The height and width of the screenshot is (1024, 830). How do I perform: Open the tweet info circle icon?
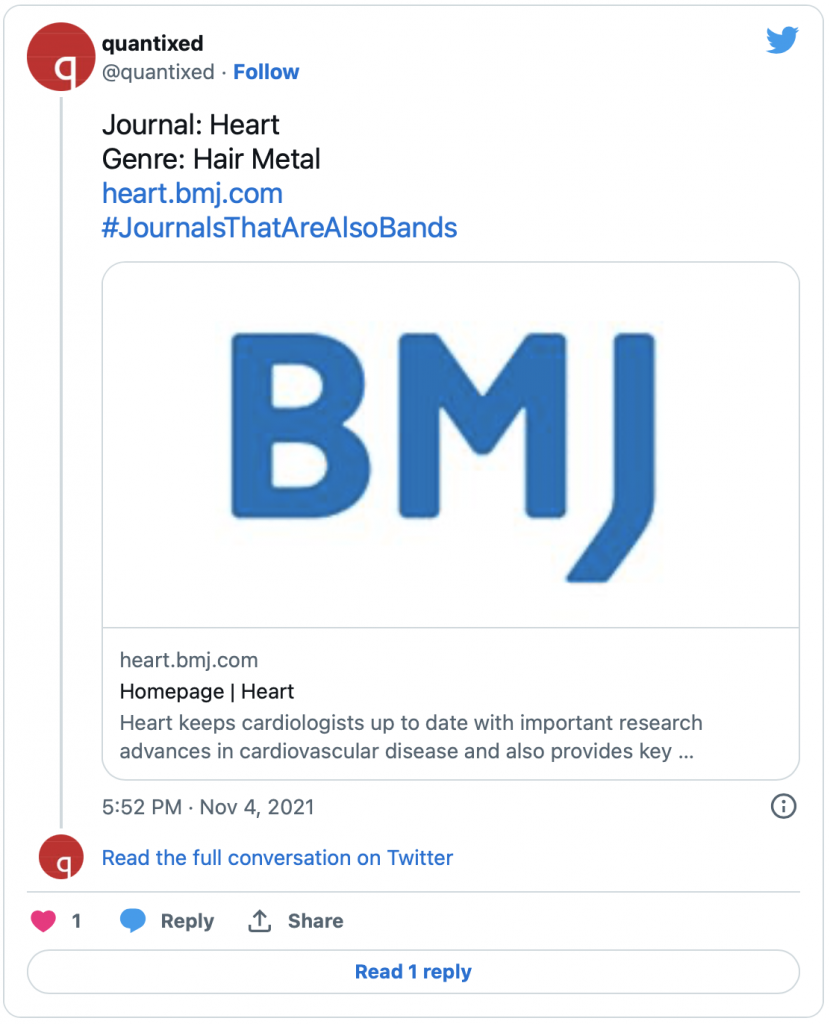[x=783, y=807]
